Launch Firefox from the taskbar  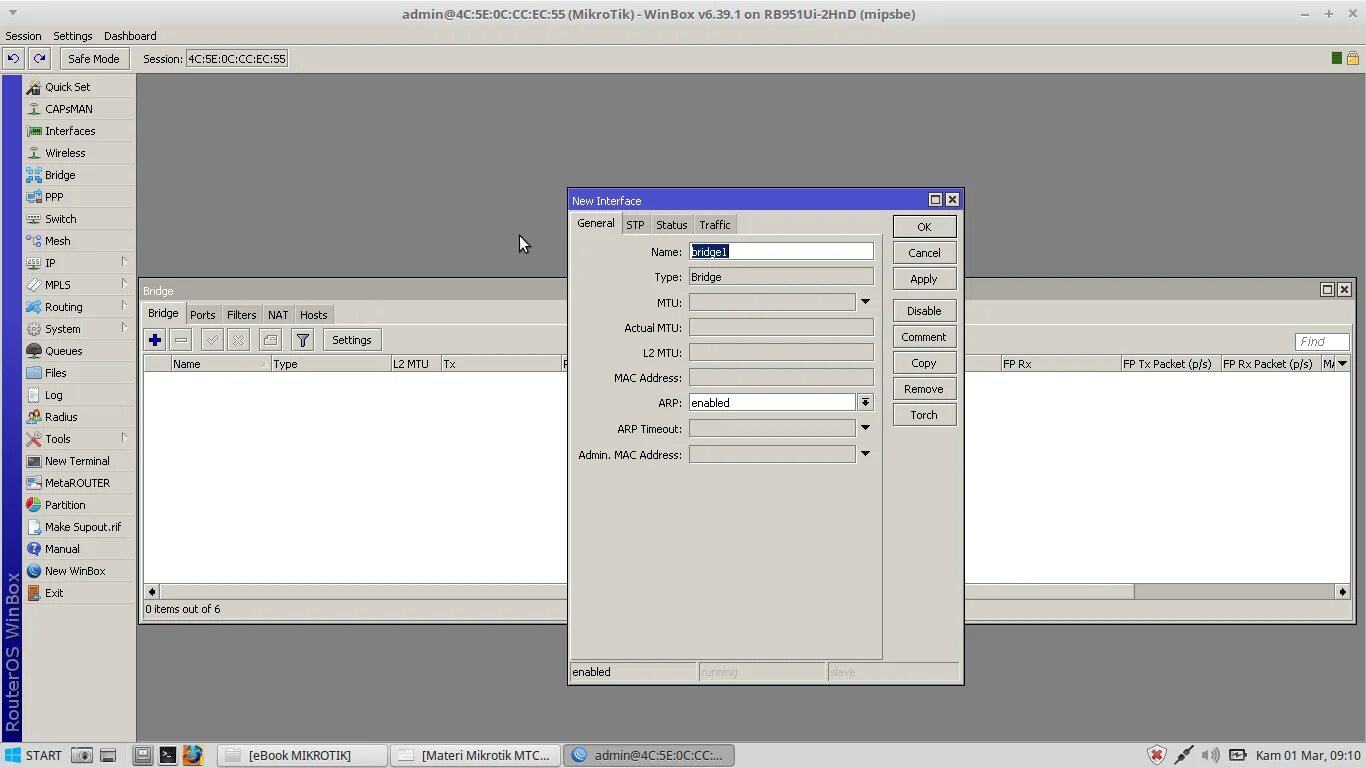[193, 755]
